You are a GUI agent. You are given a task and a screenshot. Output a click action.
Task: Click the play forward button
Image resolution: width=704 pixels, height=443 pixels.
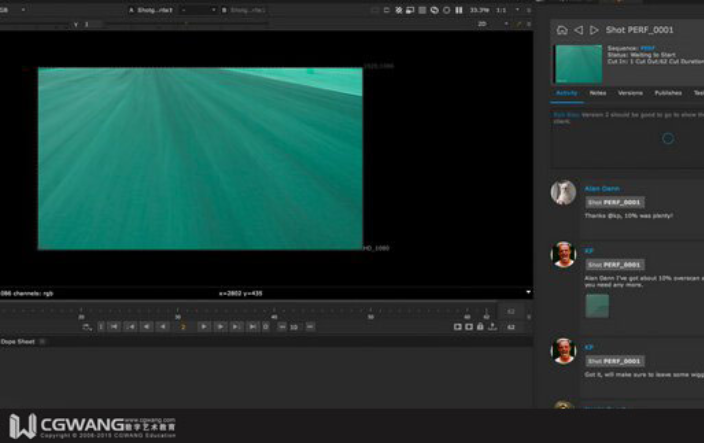click(203, 327)
